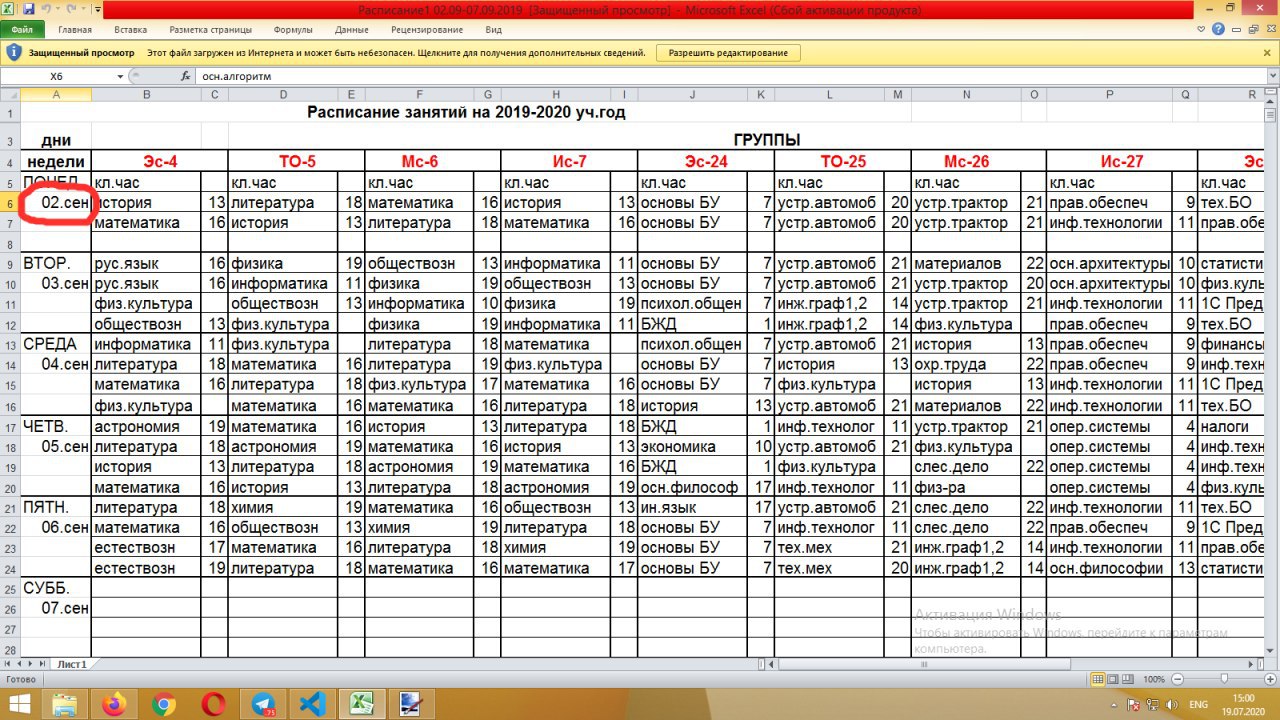This screenshot has width=1280, height=720.
Task: Open the Рецензирование ribbon tab
Action: point(427,30)
